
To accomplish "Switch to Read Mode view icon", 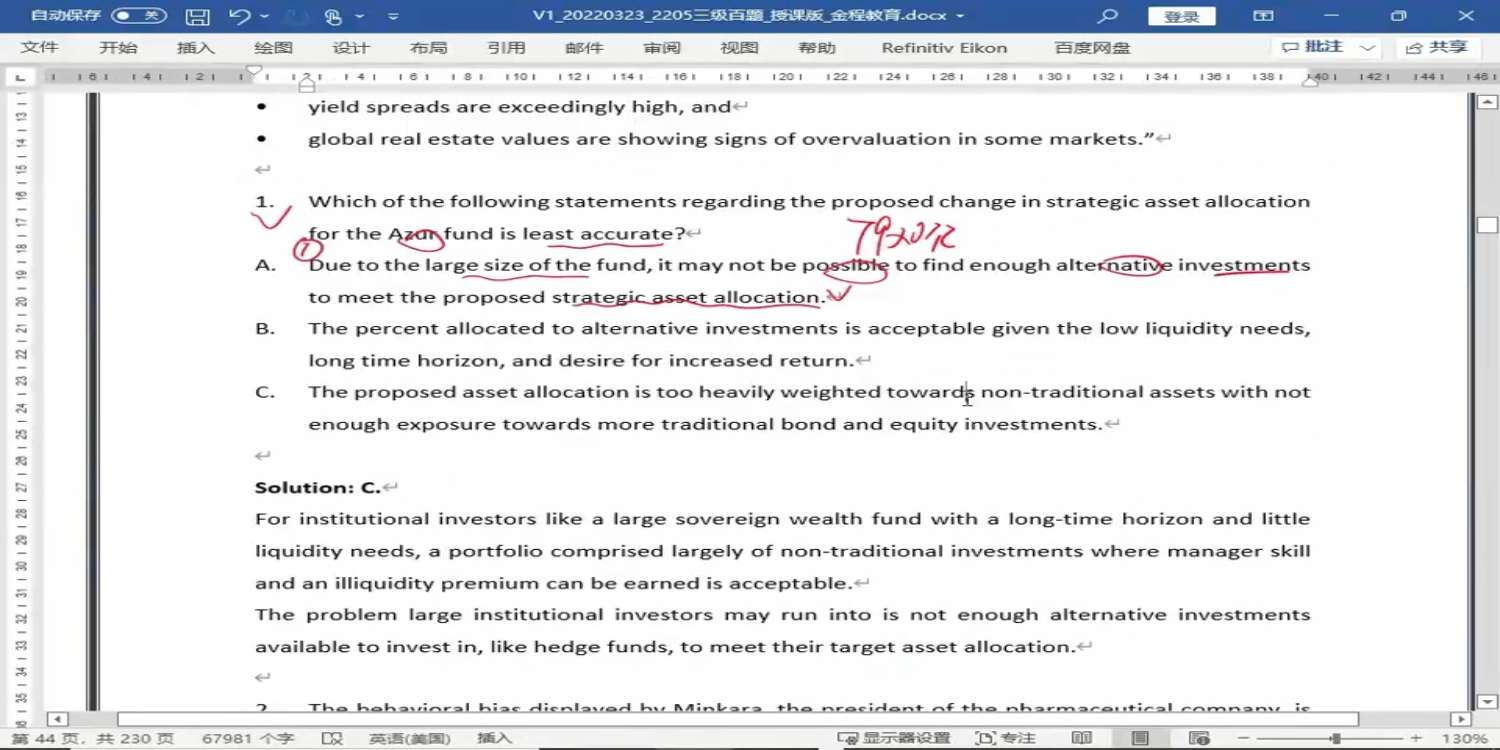I will coord(1081,738).
